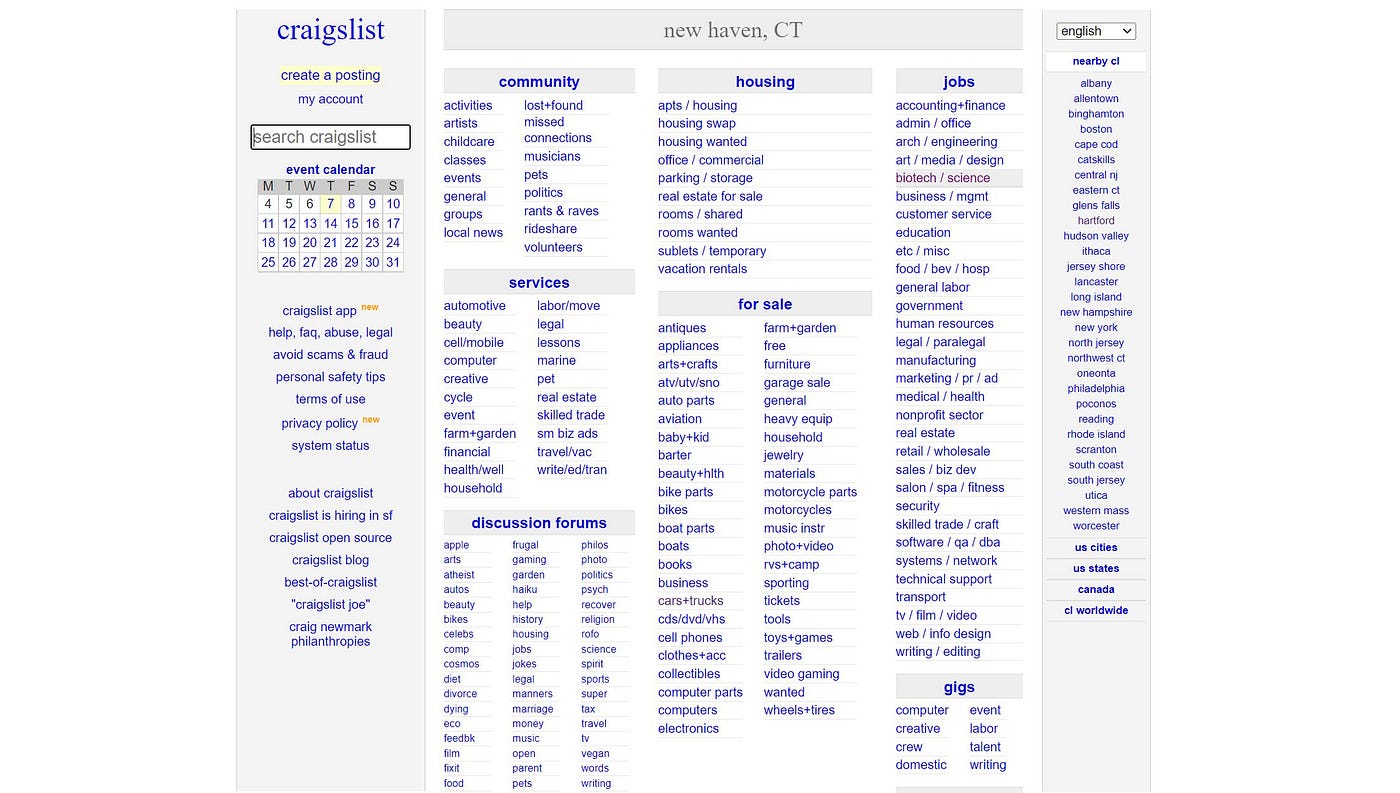1400x793 pixels.
Task: Open the talent gigs link
Action: [985, 747]
